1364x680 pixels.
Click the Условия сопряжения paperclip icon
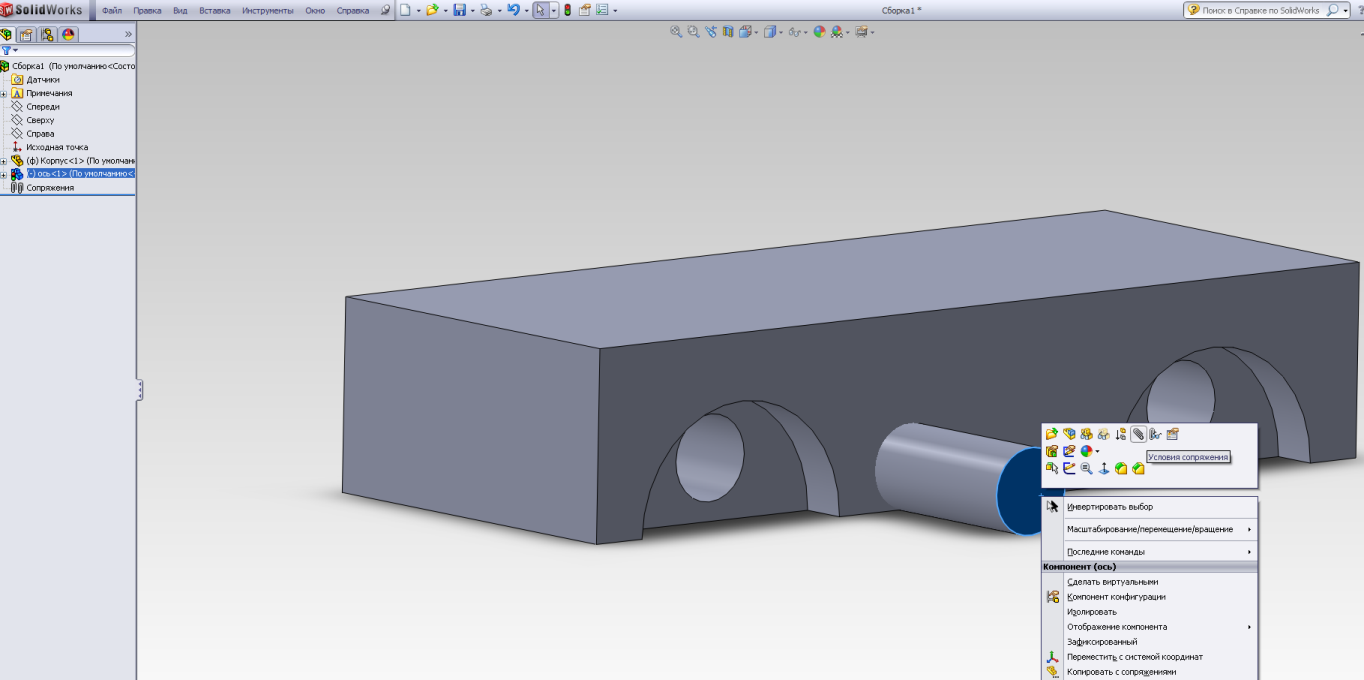point(1138,434)
